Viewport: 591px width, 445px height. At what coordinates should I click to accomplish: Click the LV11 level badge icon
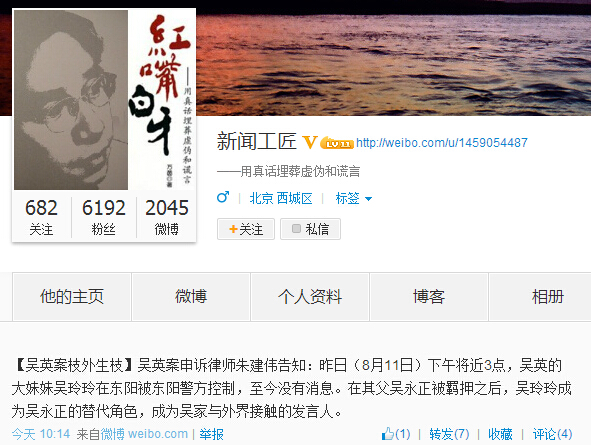click(x=337, y=143)
